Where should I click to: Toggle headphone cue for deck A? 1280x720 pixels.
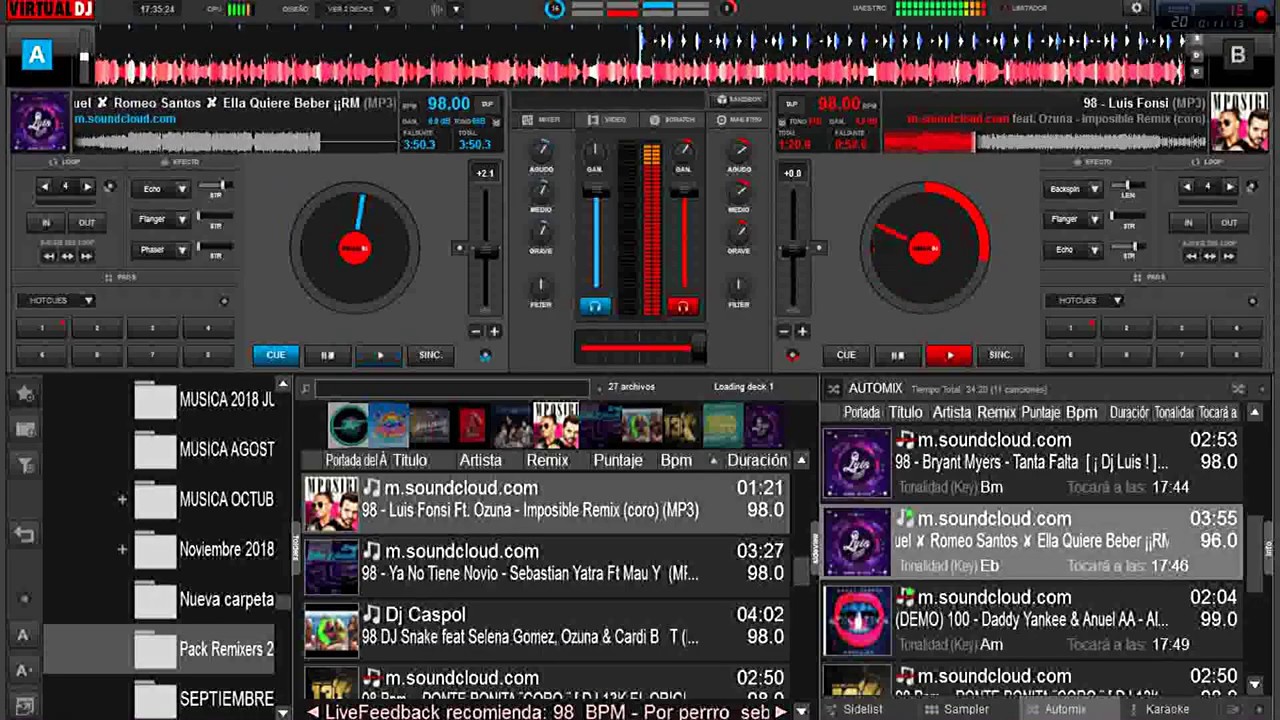pos(595,307)
